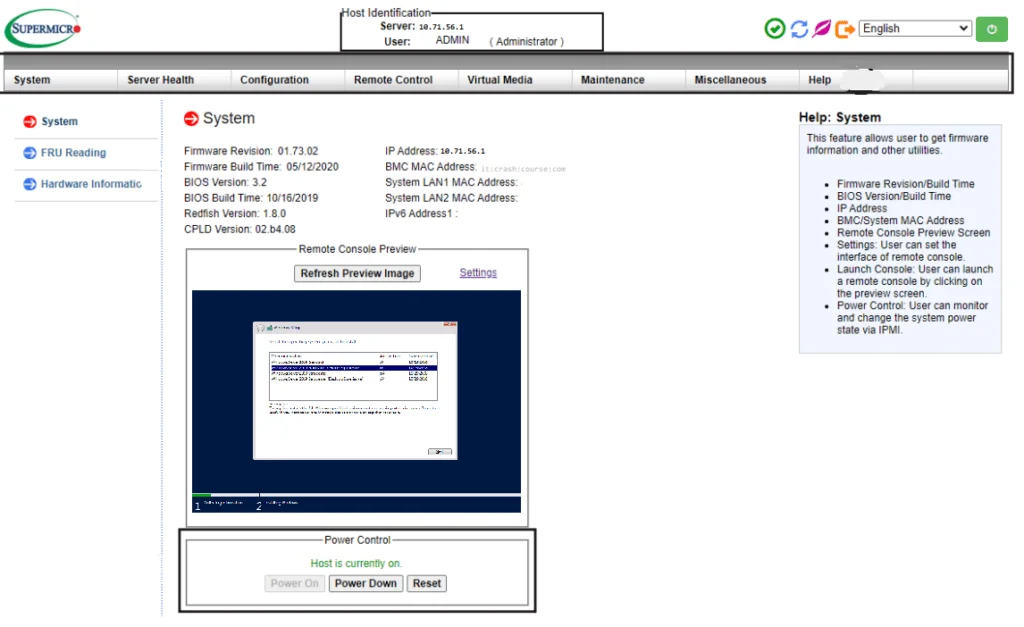The height and width of the screenshot is (627, 1024).
Task: Click the 'BIOS Build Time: 10/16/2019' text
Action: [x=251, y=198]
